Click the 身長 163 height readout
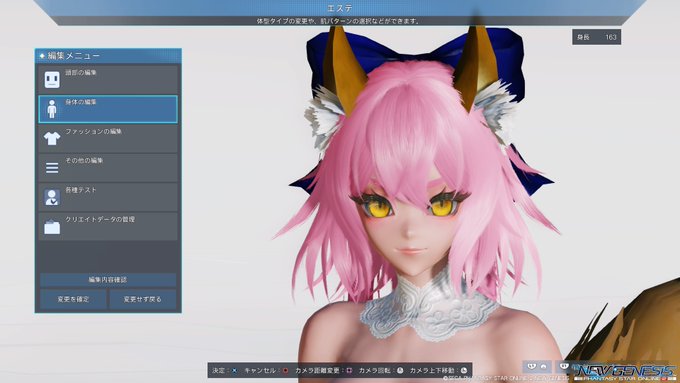Screen dimensions: 680x383 tap(596, 37)
